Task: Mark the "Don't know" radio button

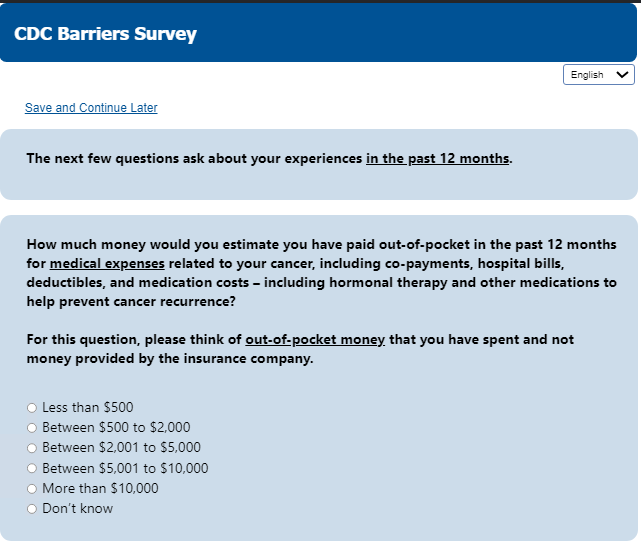Action: point(32,509)
